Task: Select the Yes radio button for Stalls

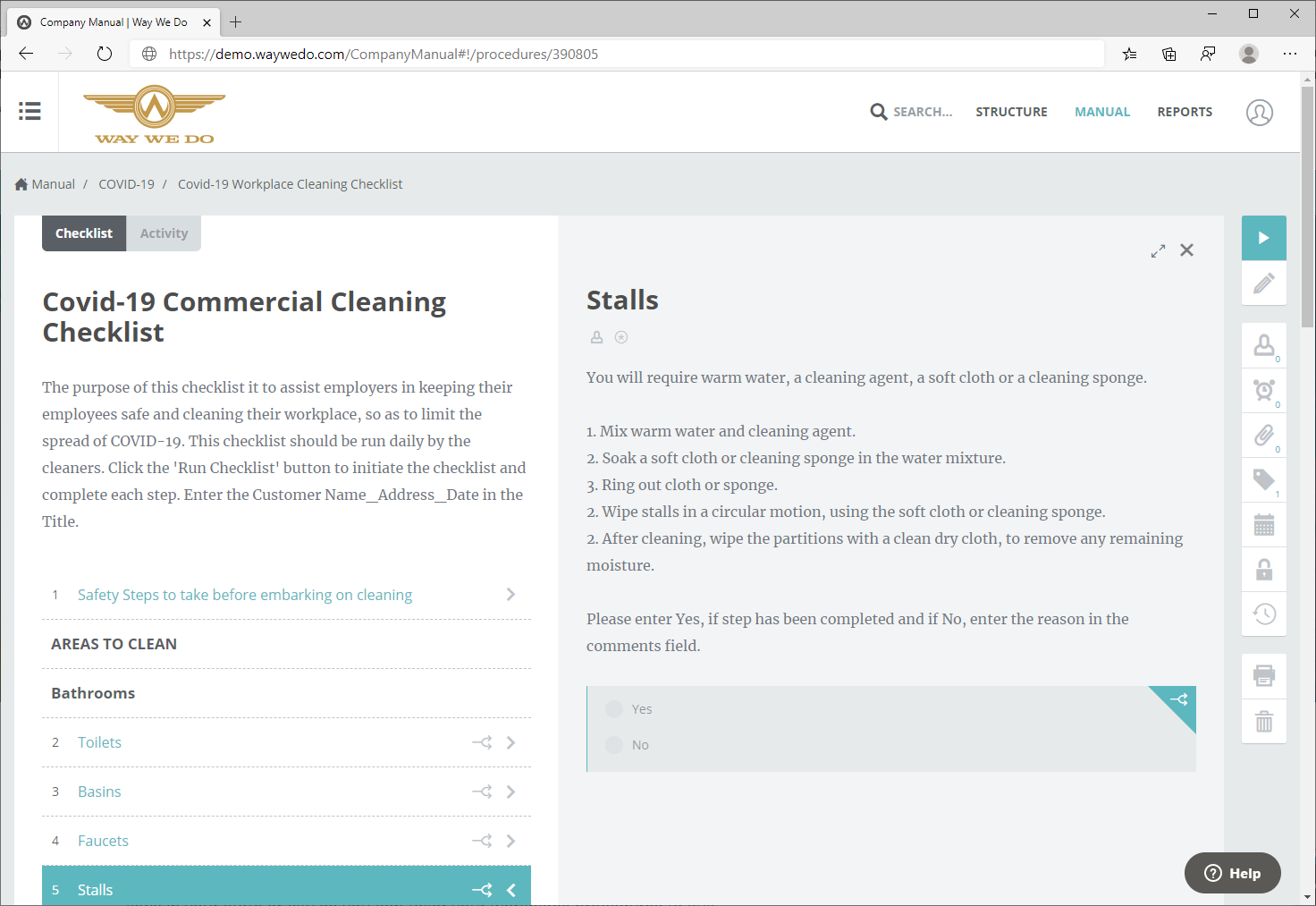Action: tap(614, 708)
